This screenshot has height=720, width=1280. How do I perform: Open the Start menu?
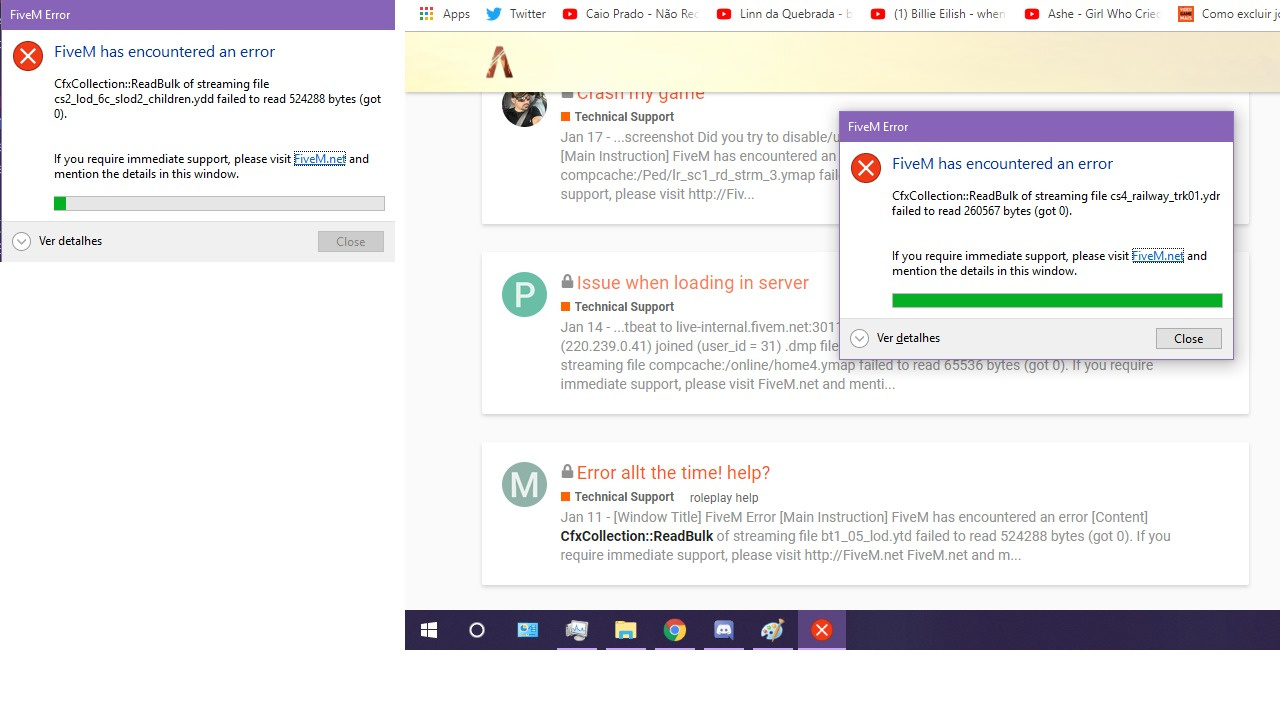coord(428,630)
